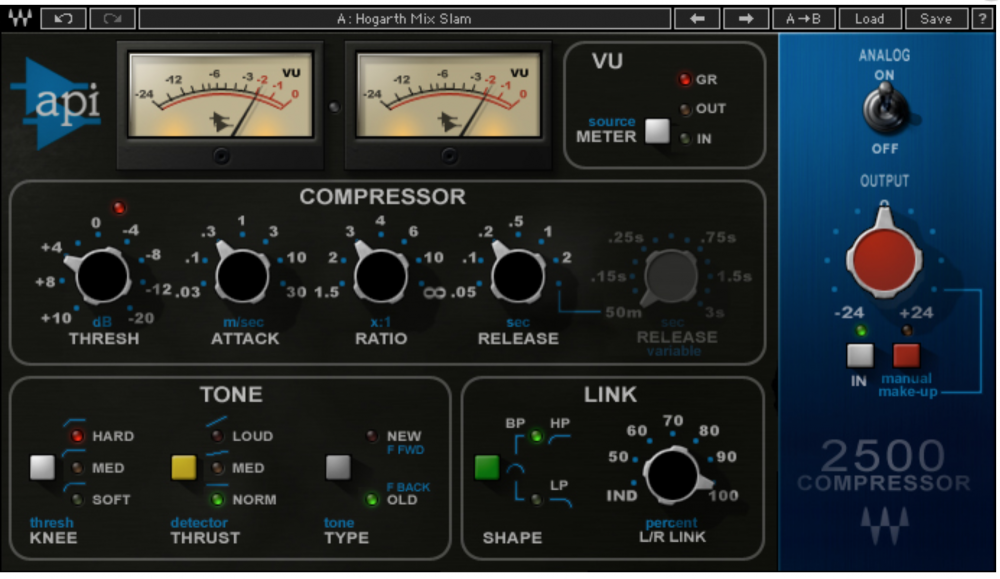Image resolution: width=1000 pixels, height=579 pixels.
Task: Click the A→B copy setup button
Action: [803, 18]
